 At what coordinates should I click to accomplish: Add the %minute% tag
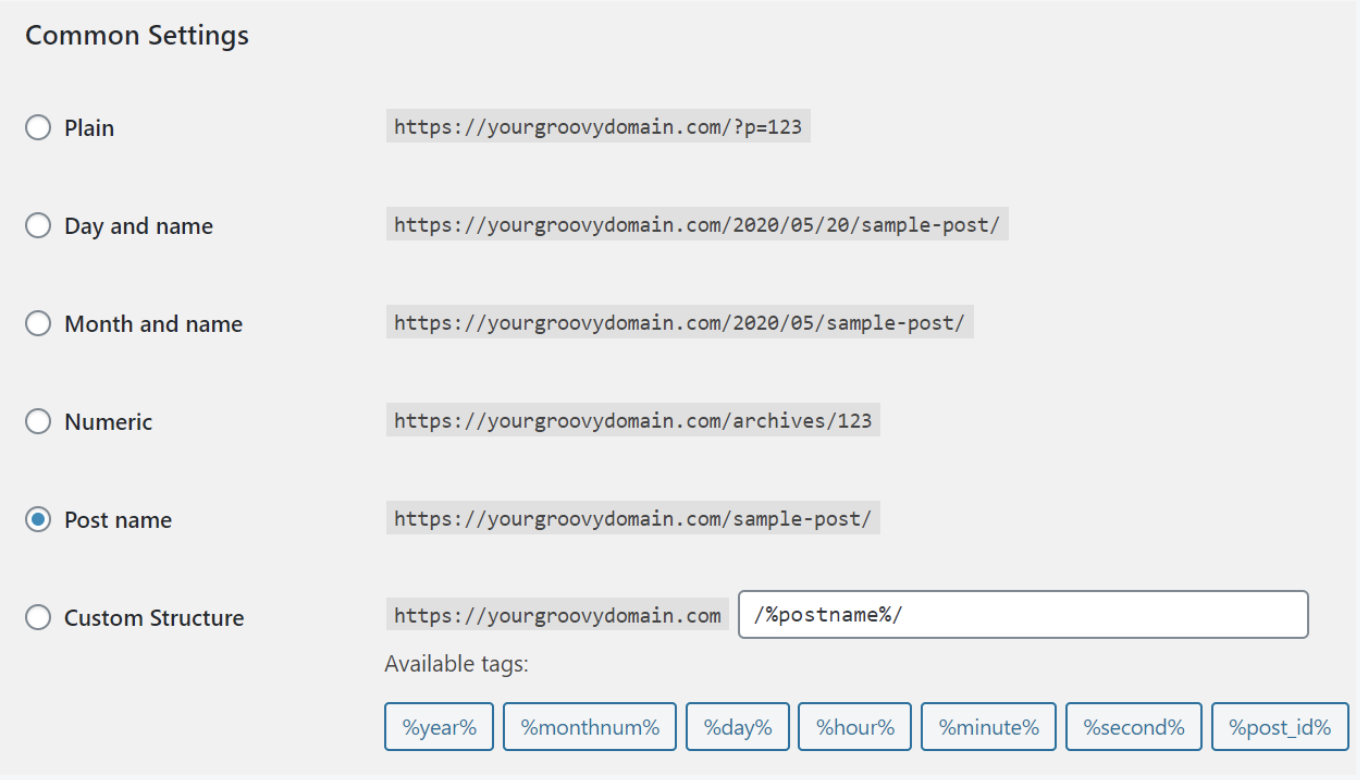(989, 727)
